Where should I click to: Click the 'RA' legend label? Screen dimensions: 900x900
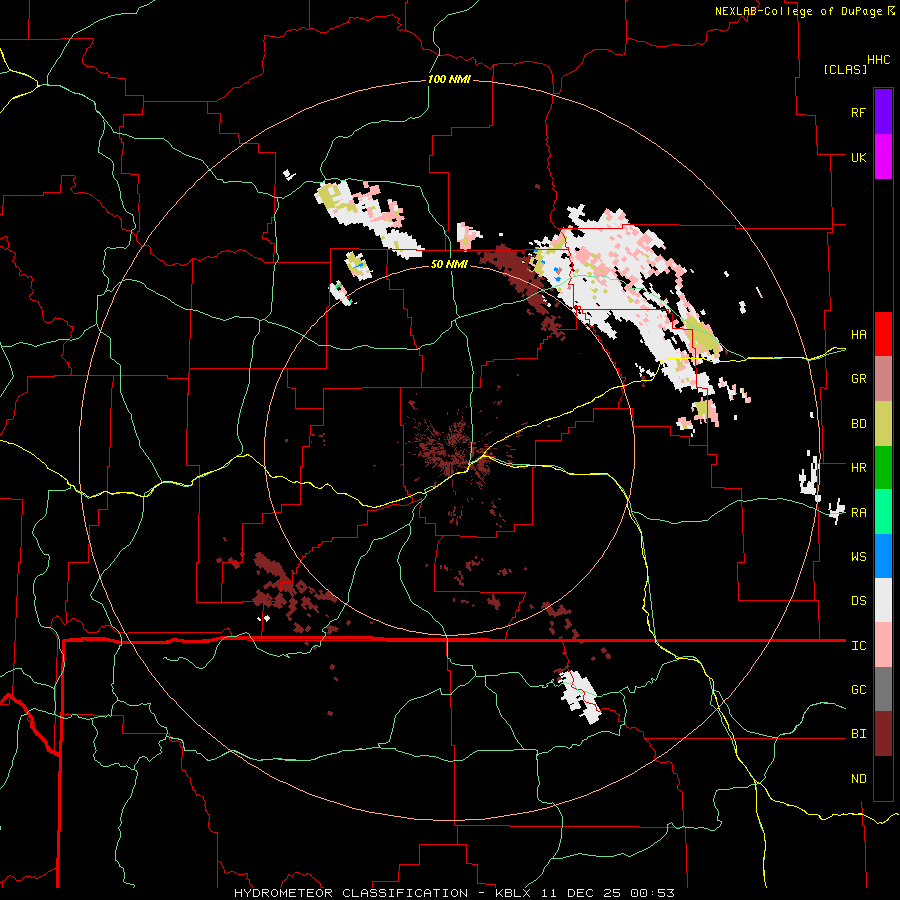[858, 512]
